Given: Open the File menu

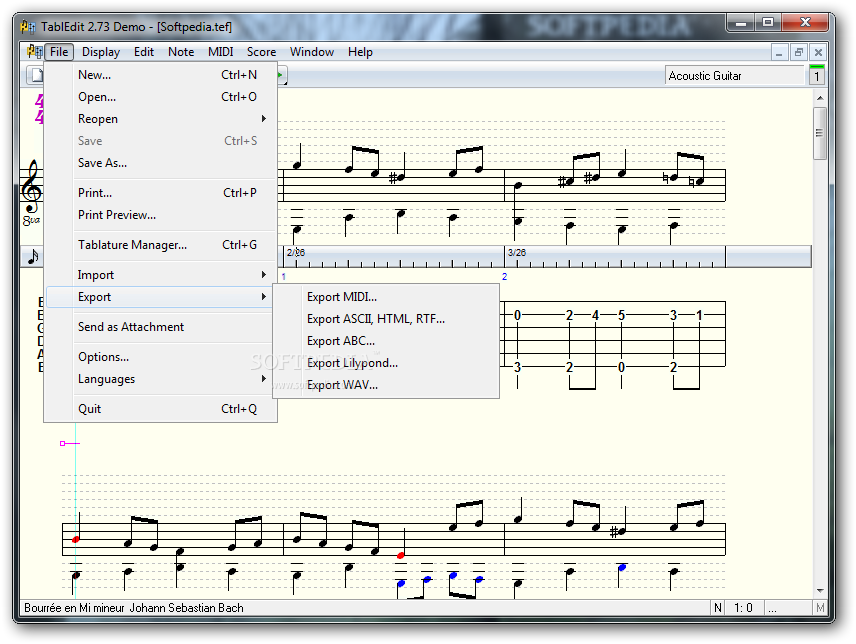Looking at the screenshot, I should click(59, 52).
